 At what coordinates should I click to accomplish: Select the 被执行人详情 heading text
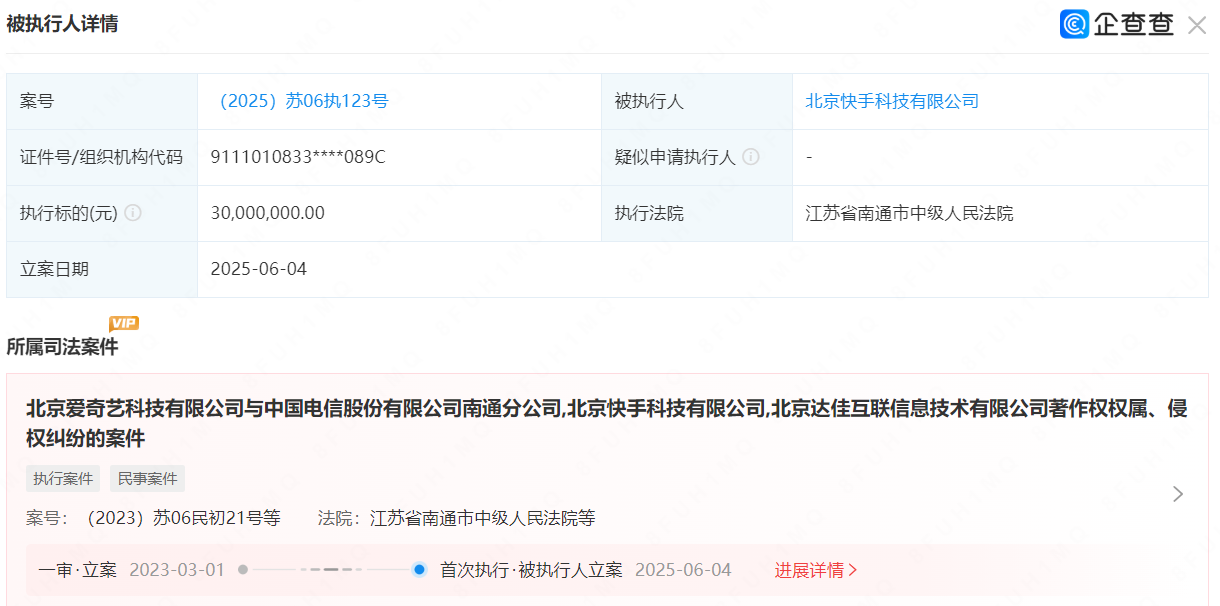pyautogui.click(x=62, y=24)
